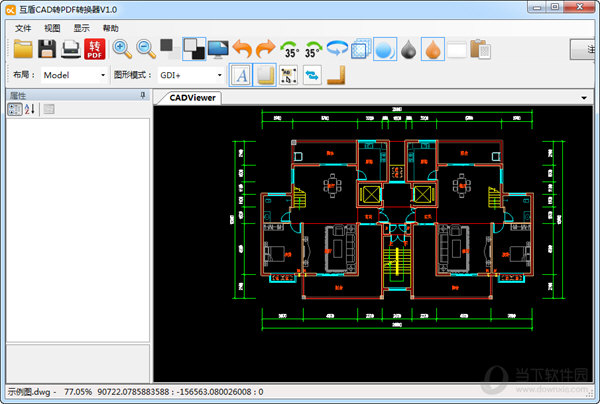The width and height of the screenshot is (600, 404).
Task: Click the white blank rectangle icon
Action: click(x=457, y=49)
